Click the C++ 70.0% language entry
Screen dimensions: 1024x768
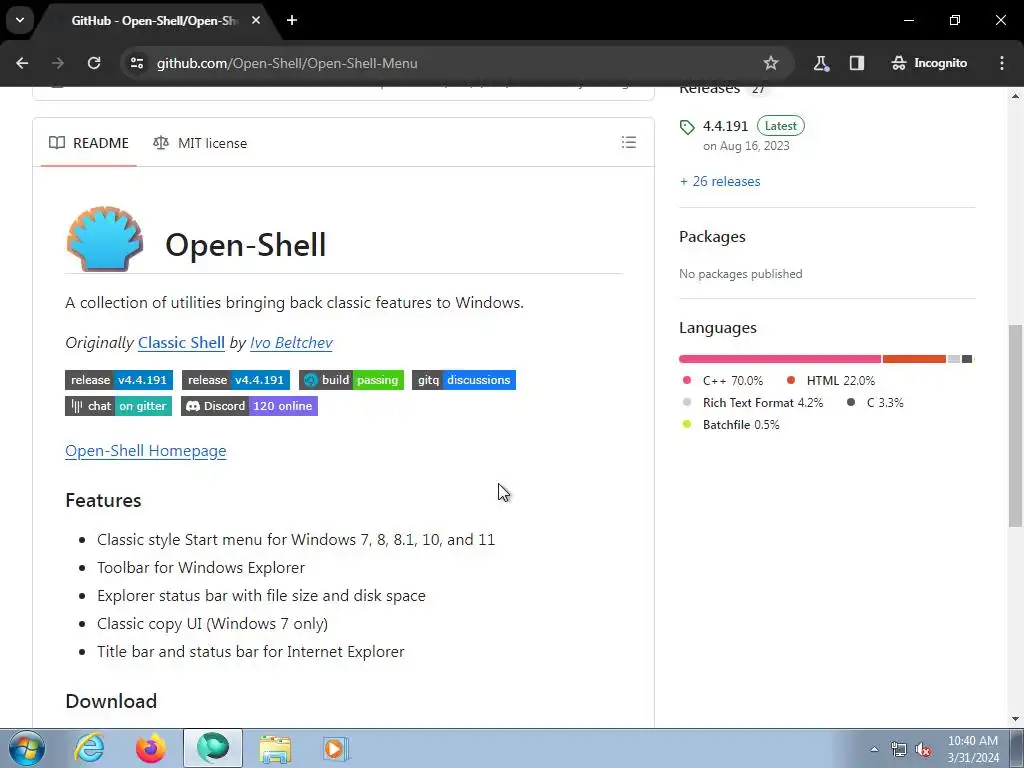(722, 381)
